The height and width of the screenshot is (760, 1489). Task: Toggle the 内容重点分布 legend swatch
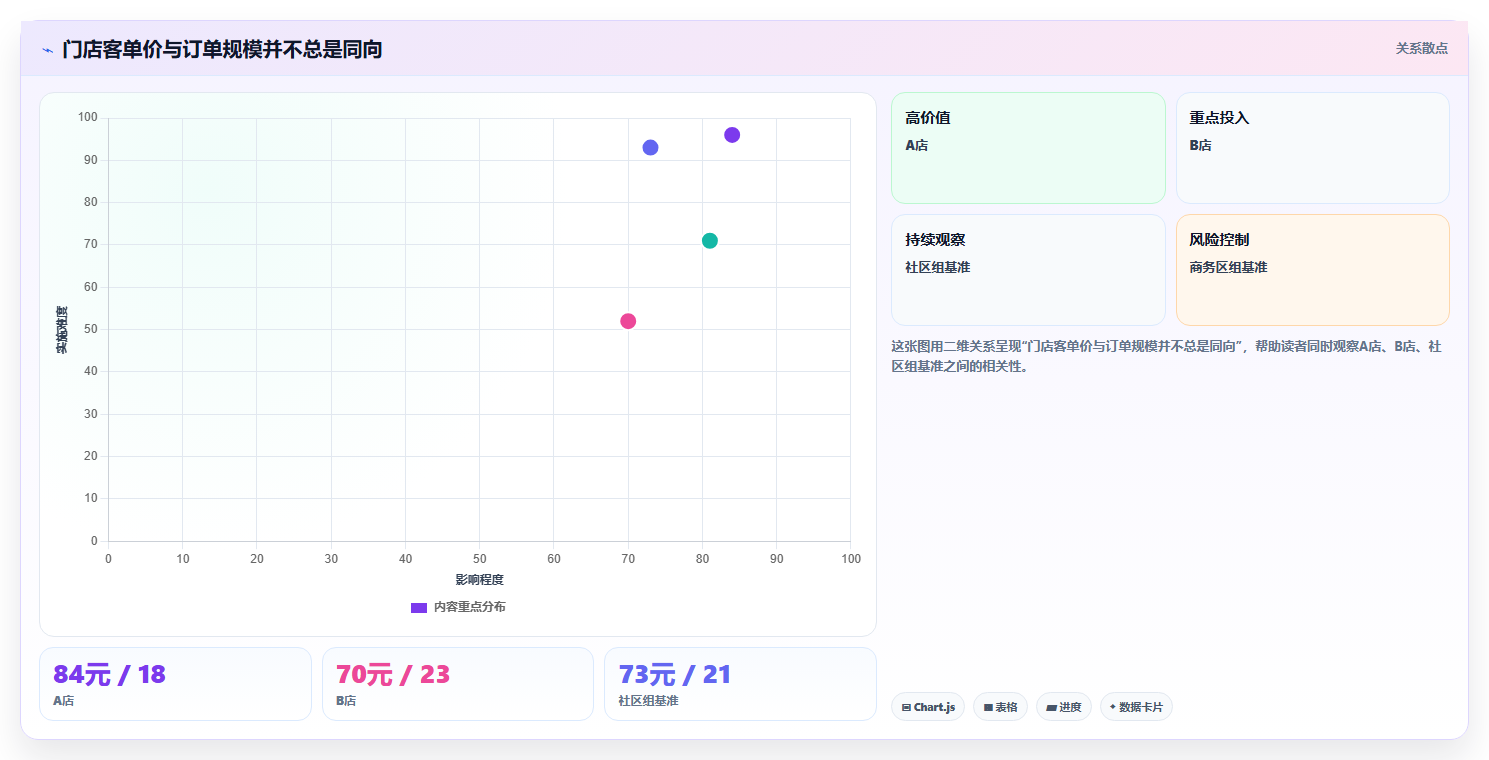419,608
